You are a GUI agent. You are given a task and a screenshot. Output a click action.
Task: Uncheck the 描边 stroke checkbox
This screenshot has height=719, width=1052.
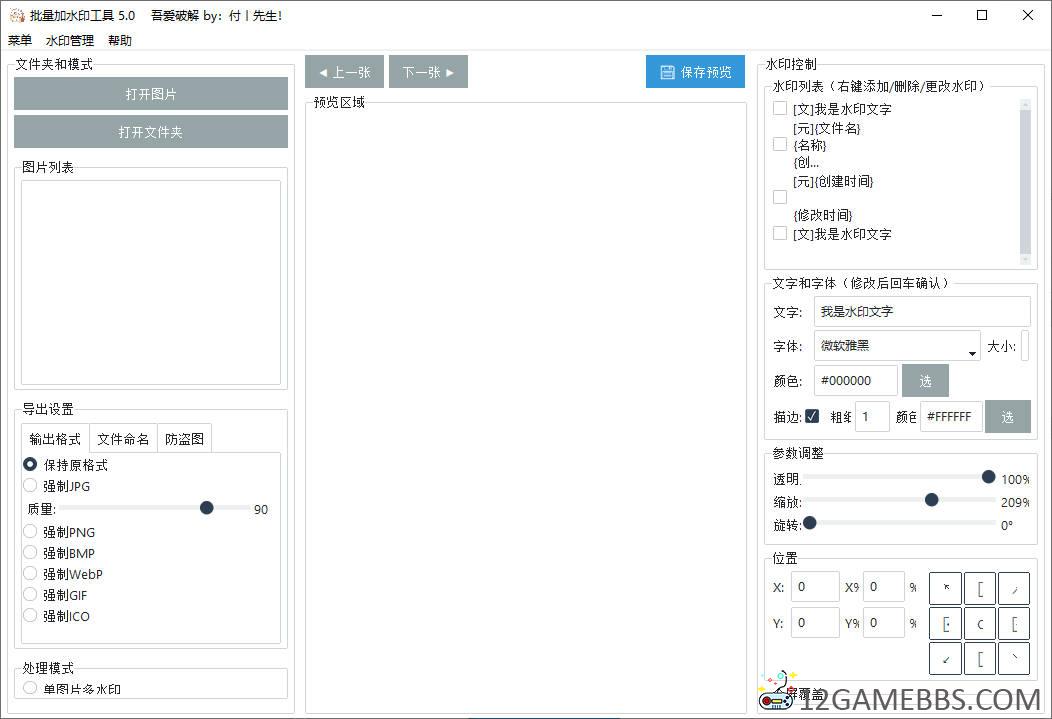(812, 416)
